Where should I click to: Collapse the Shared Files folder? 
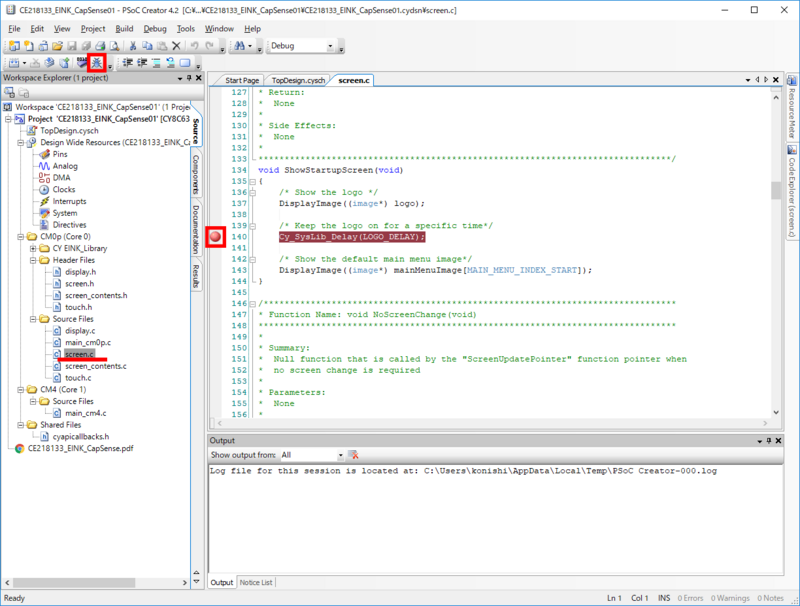20,425
